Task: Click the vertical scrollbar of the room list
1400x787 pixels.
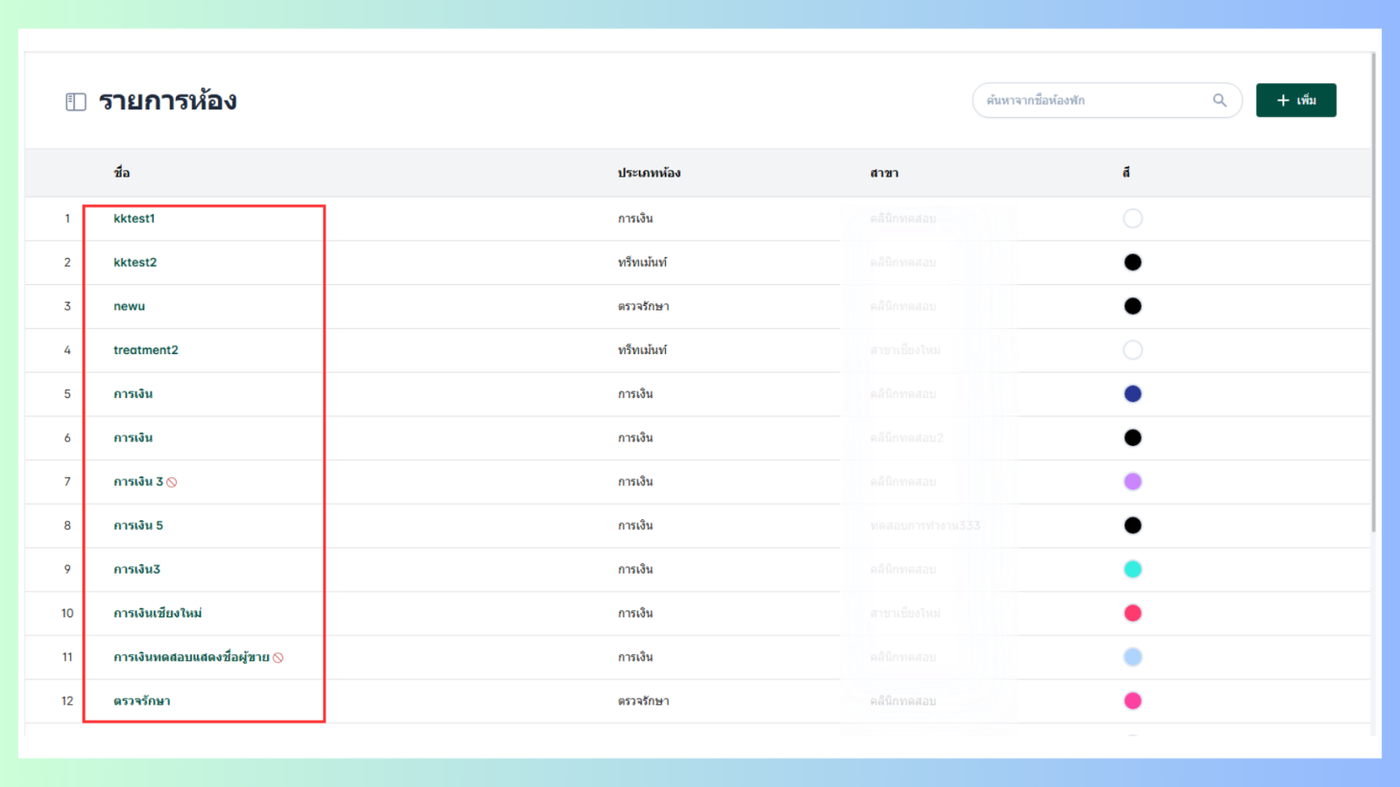Action: [1376, 290]
